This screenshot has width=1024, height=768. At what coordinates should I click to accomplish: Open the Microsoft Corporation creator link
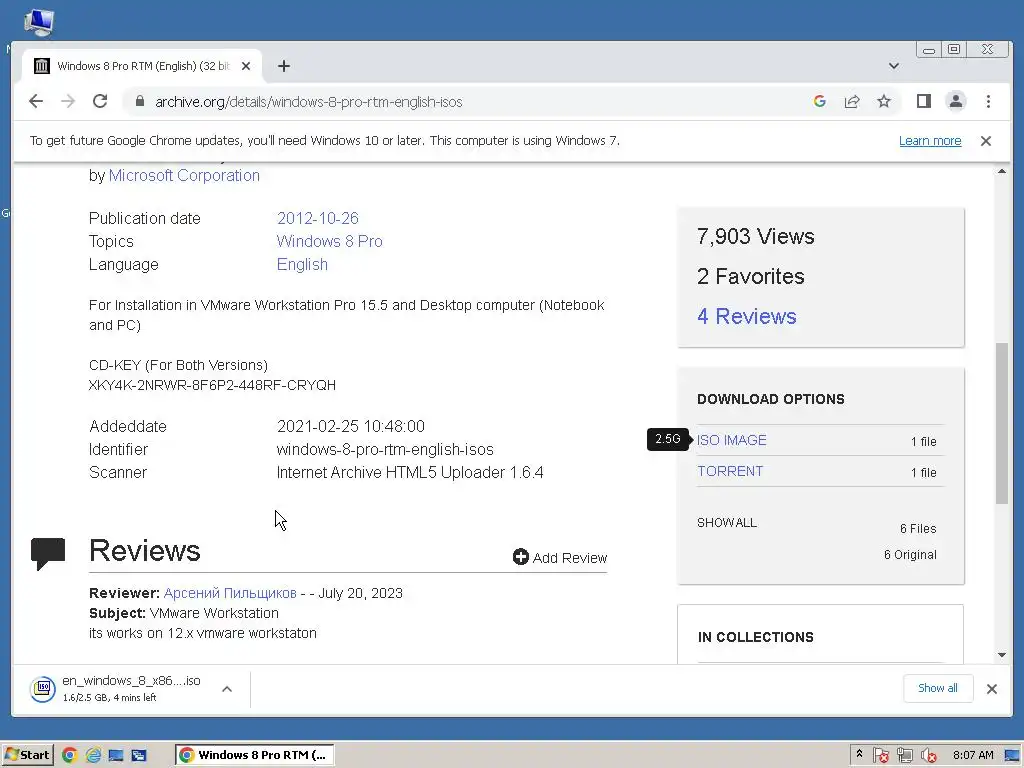(x=184, y=175)
